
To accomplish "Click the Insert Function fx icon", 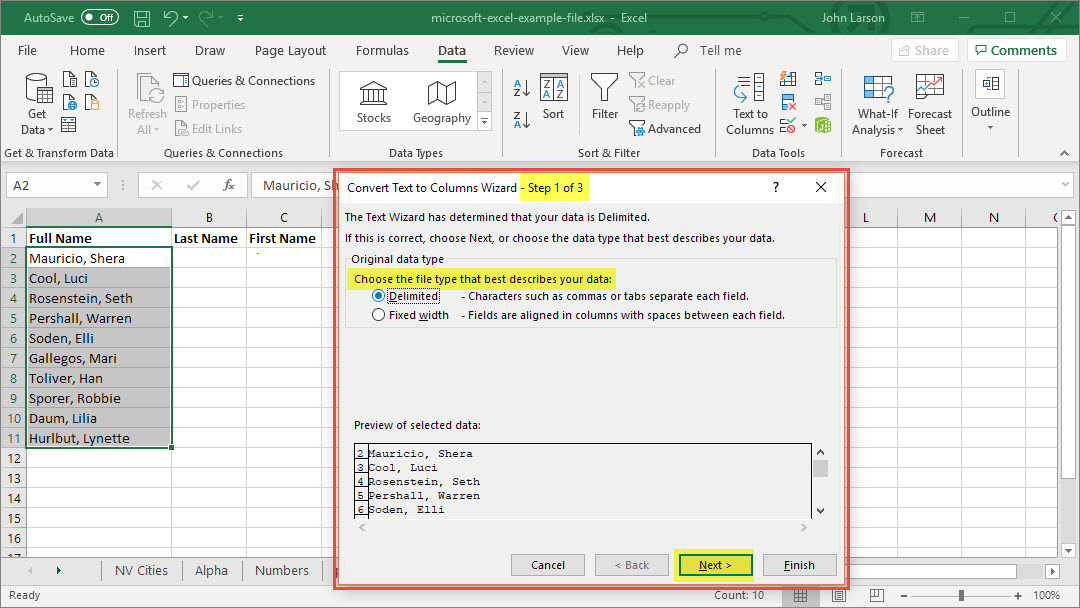I will point(229,185).
